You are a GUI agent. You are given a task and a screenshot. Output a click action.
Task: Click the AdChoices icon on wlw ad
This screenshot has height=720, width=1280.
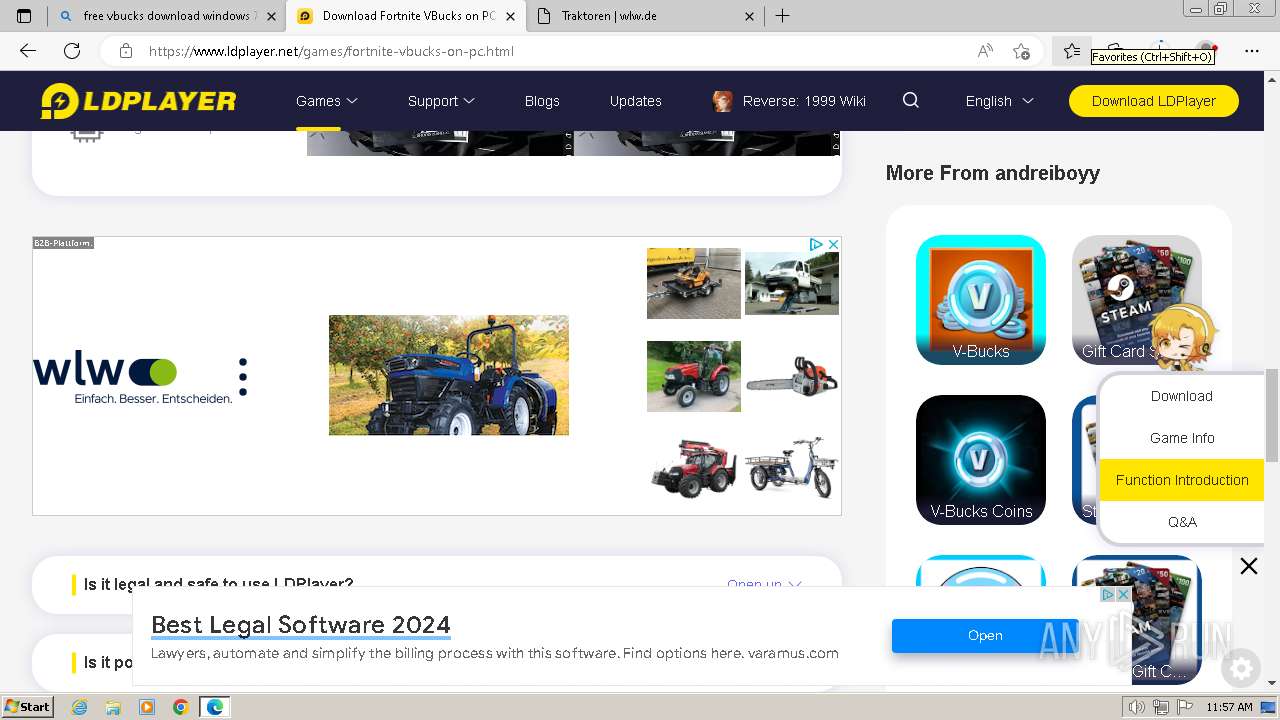[x=816, y=244]
